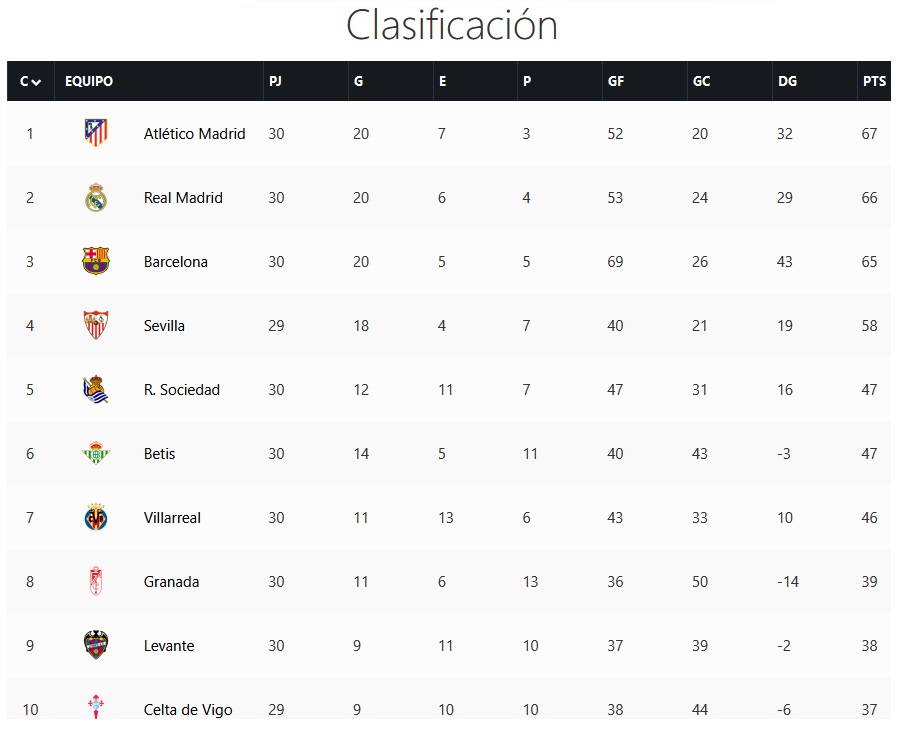Click the Sevilla crest icon

(96, 325)
